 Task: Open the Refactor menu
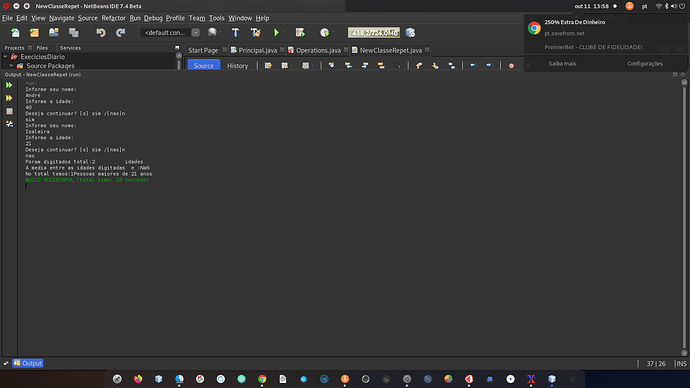114,18
